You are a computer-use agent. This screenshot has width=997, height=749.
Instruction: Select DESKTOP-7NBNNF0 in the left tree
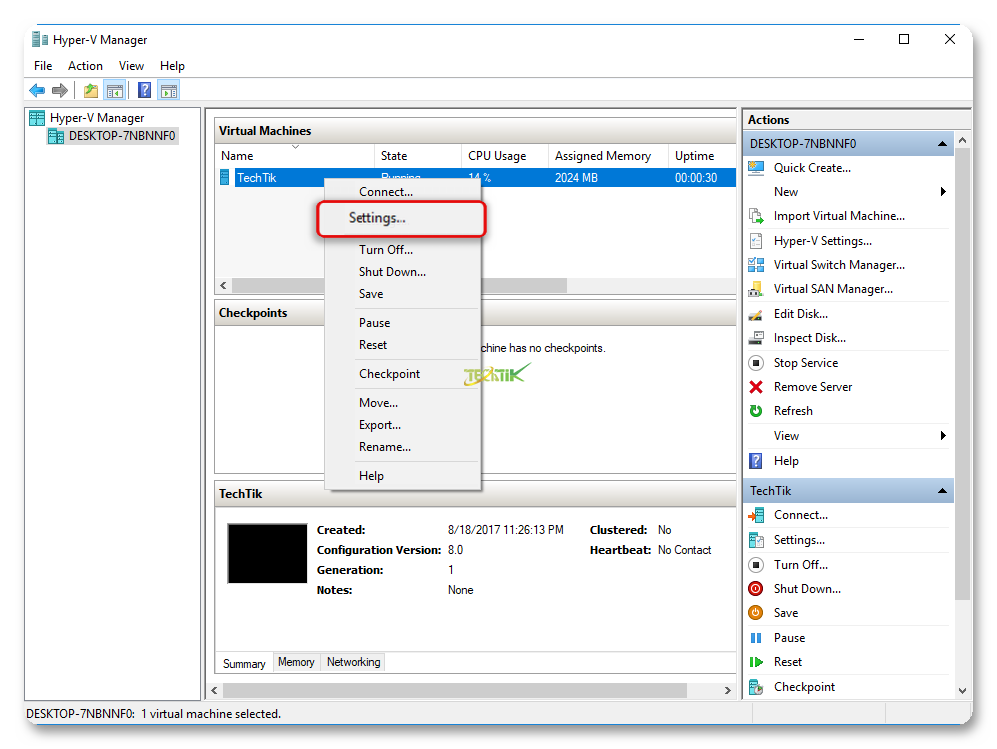(121, 136)
